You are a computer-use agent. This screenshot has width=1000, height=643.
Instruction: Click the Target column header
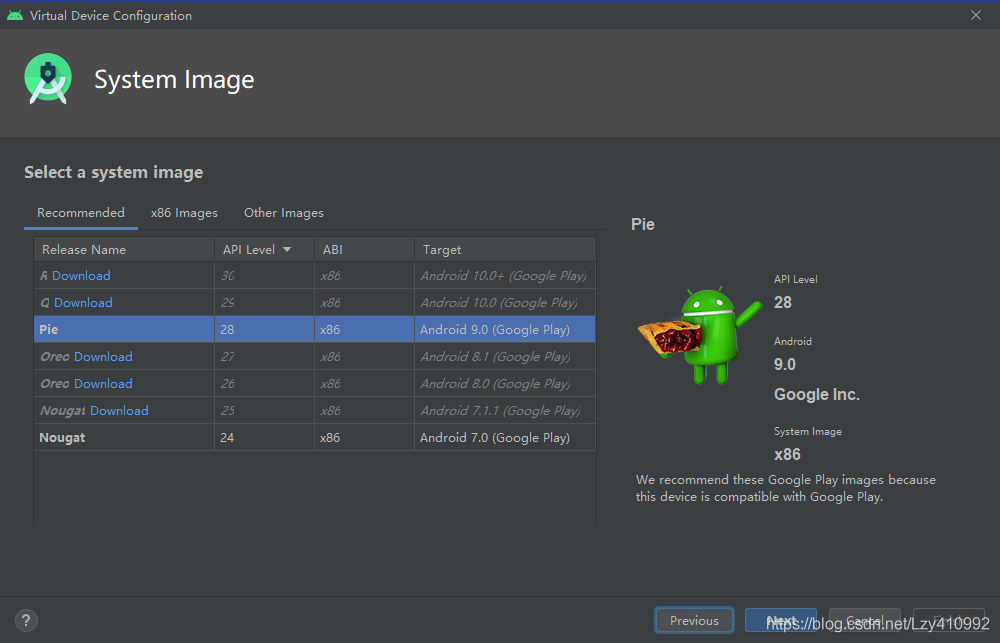505,249
